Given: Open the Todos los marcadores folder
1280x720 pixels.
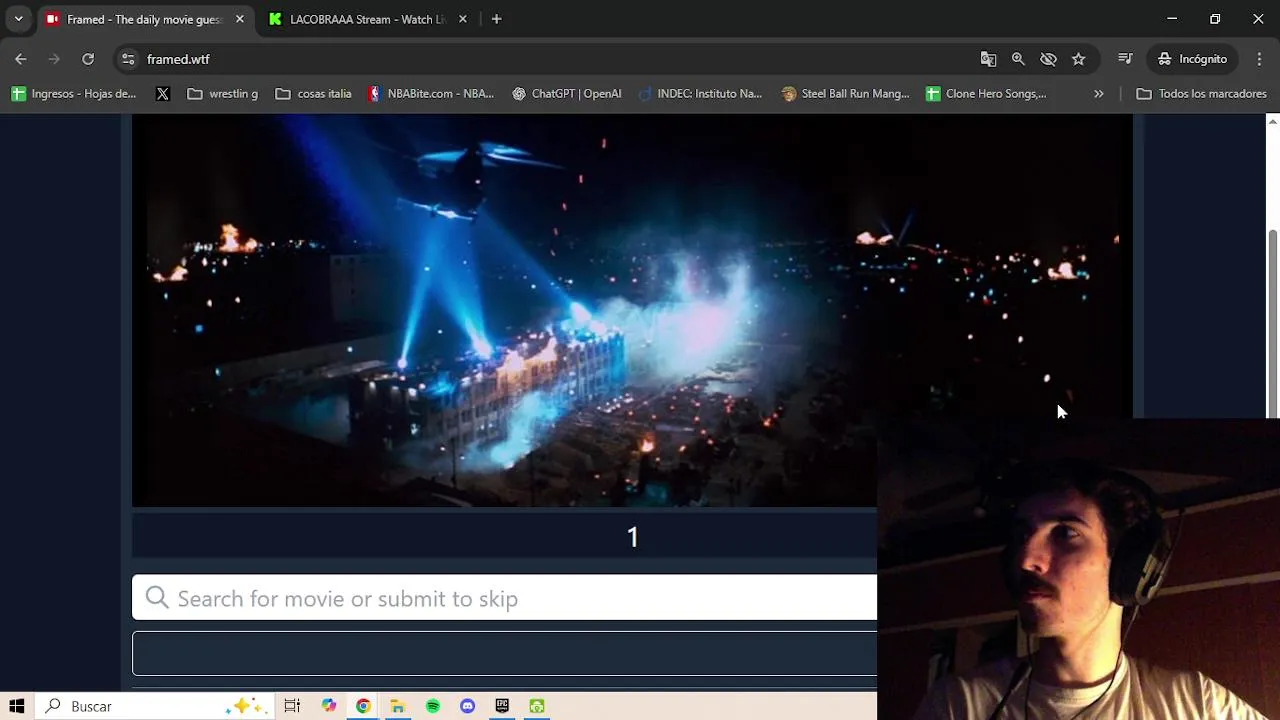Looking at the screenshot, I should point(1201,94).
